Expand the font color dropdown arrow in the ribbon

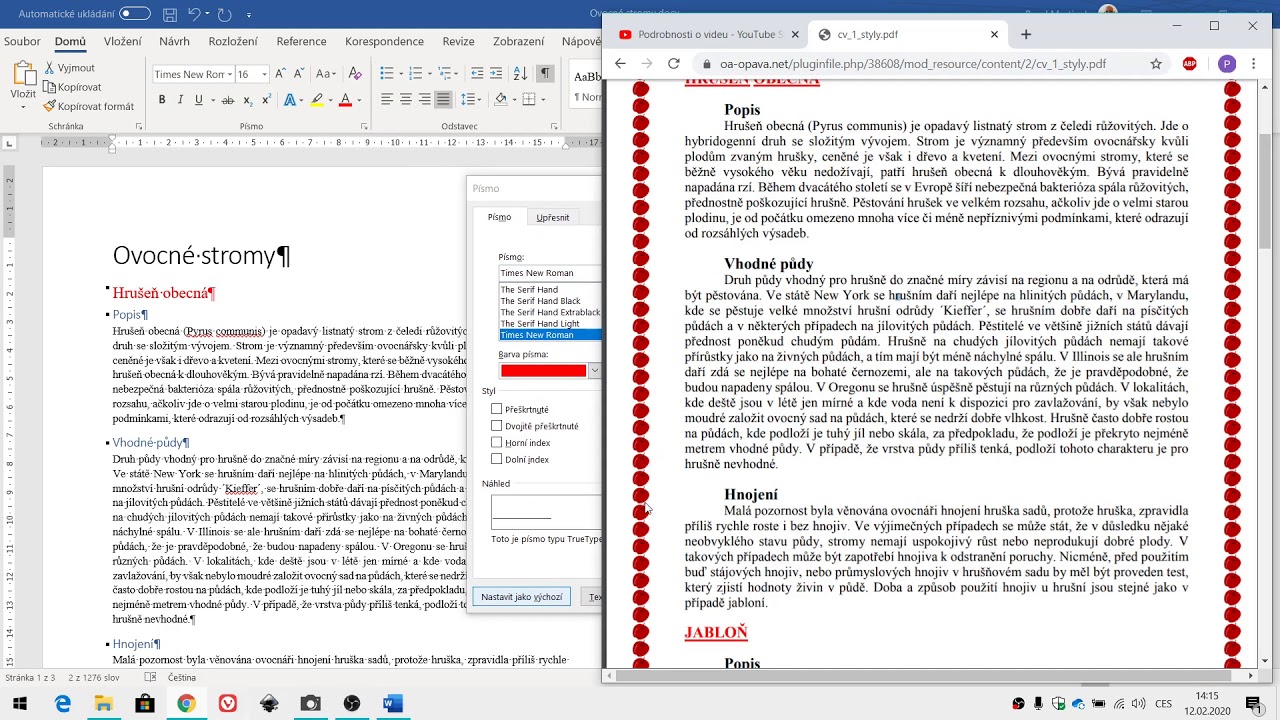pyautogui.click(x=359, y=100)
